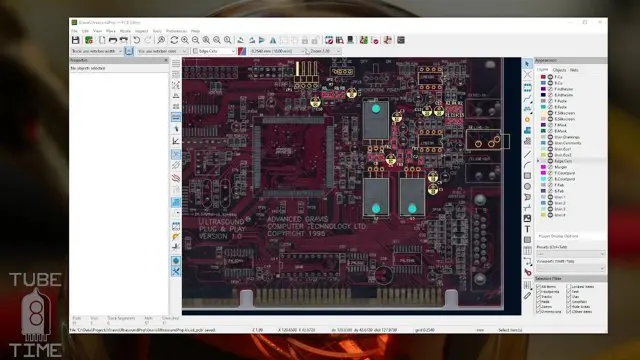Click the F.Cu layer color swatch

click(x=543, y=77)
